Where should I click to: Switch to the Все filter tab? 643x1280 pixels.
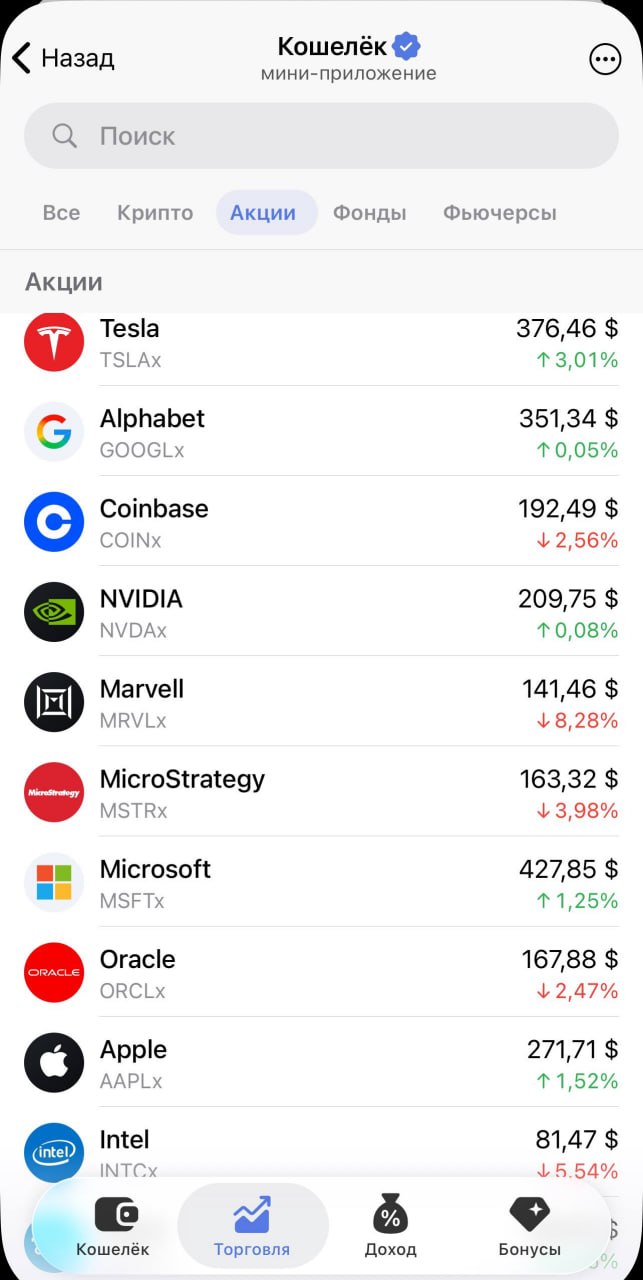click(61, 213)
